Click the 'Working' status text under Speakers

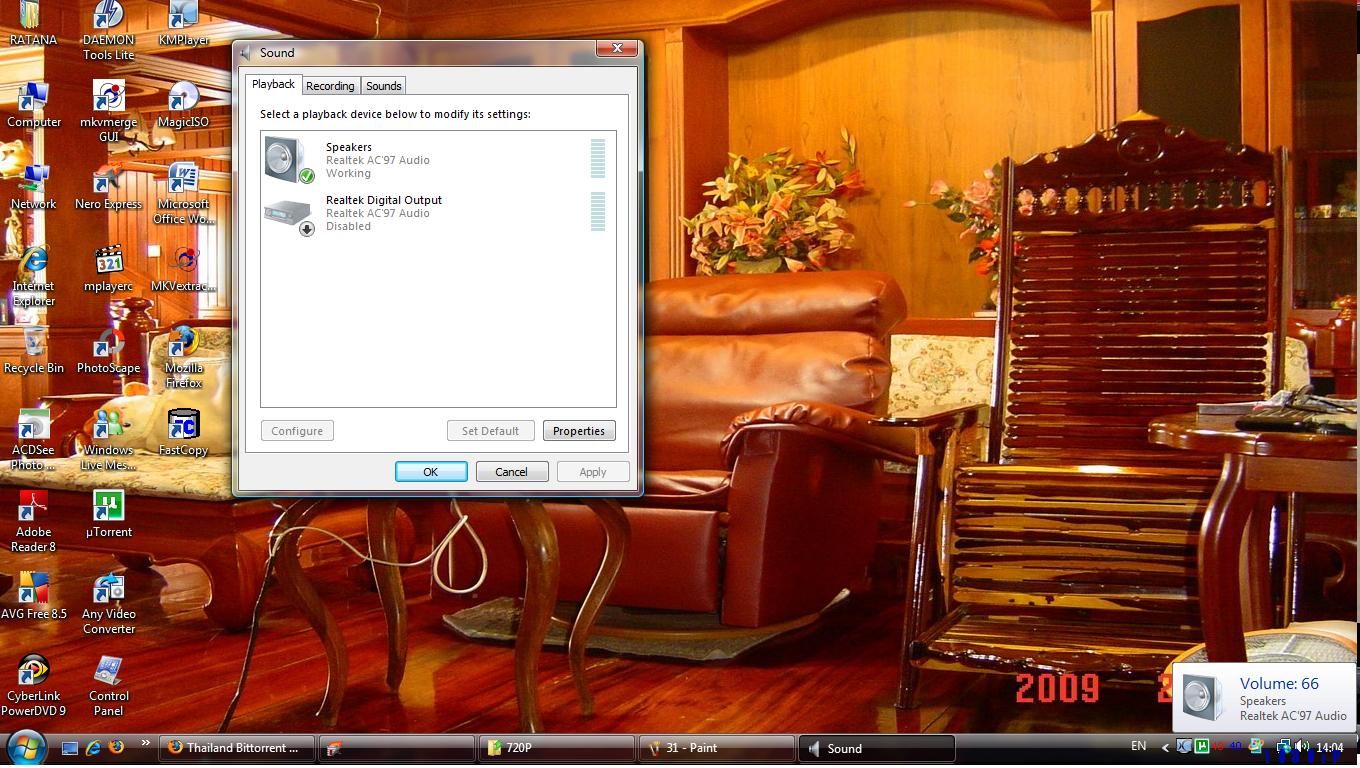click(348, 173)
